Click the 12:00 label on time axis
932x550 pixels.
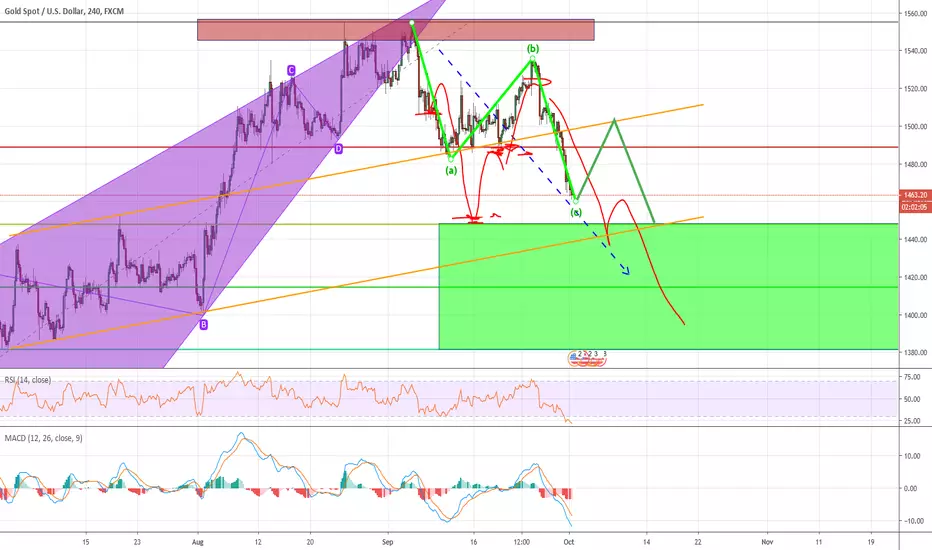pyautogui.click(x=522, y=542)
